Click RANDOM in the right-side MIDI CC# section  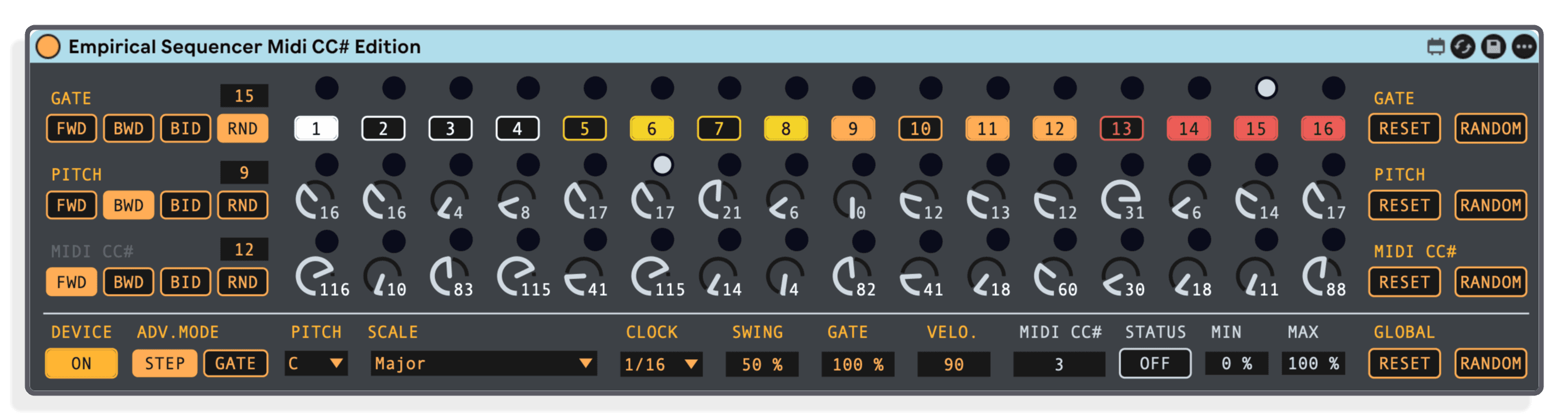pyautogui.click(x=1491, y=282)
